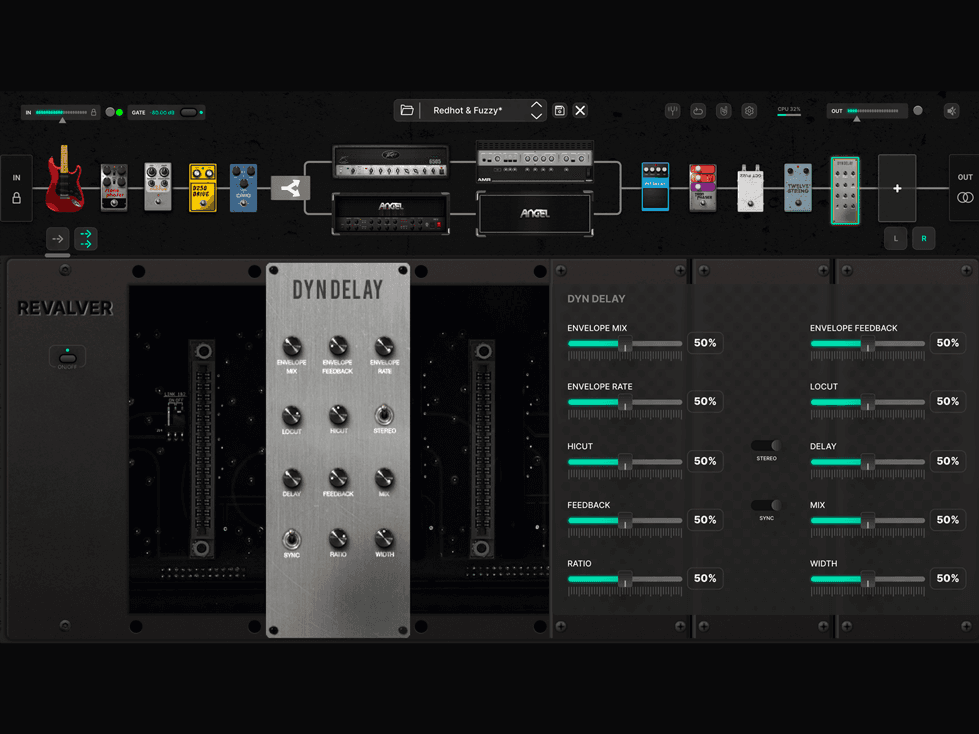Screen dimensions: 979x734
Task: Close the preset with the X button
Action: pyautogui.click(x=579, y=110)
